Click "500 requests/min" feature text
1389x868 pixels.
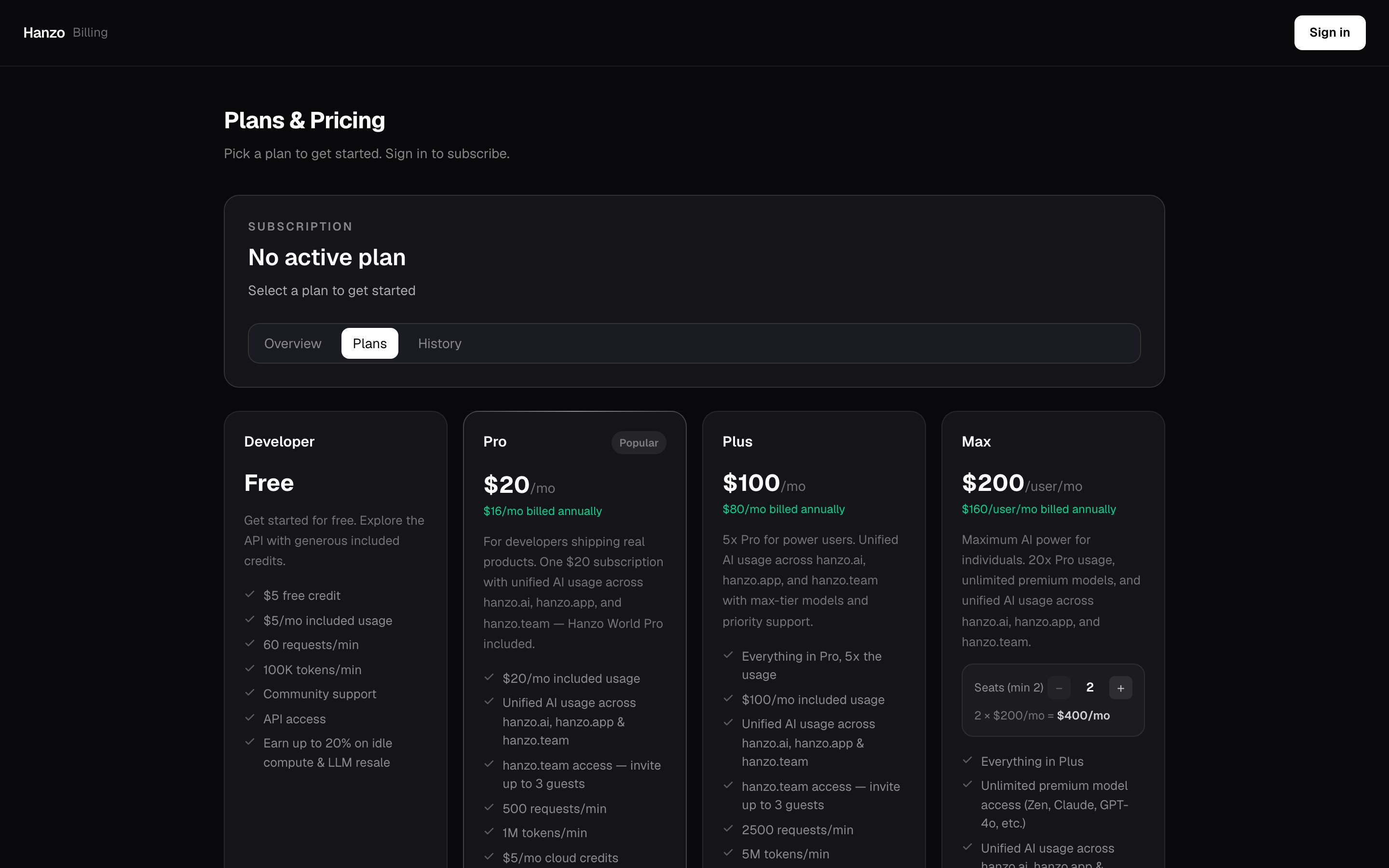tap(555, 808)
